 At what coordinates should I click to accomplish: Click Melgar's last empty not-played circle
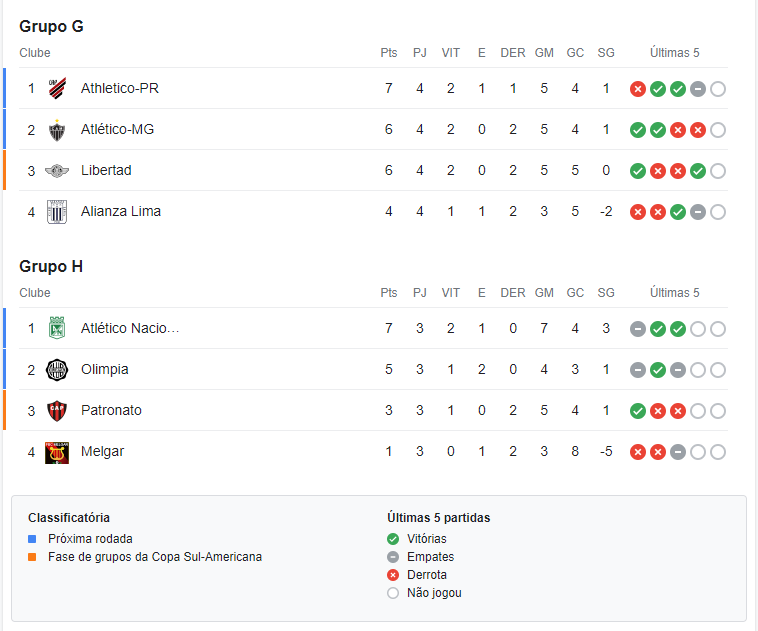point(718,453)
